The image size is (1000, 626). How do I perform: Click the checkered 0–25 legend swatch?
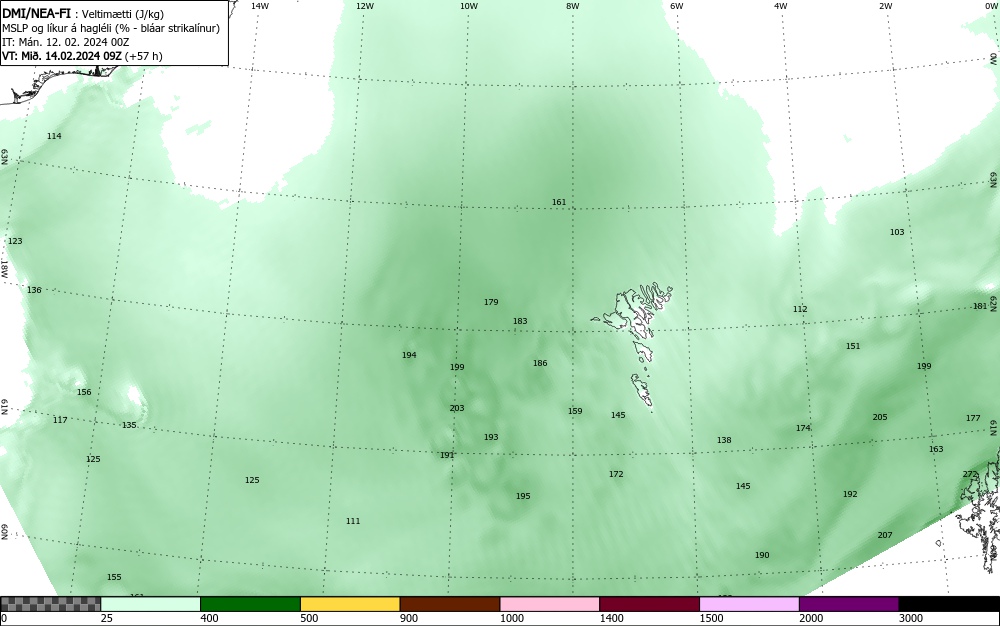click(x=50, y=604)
